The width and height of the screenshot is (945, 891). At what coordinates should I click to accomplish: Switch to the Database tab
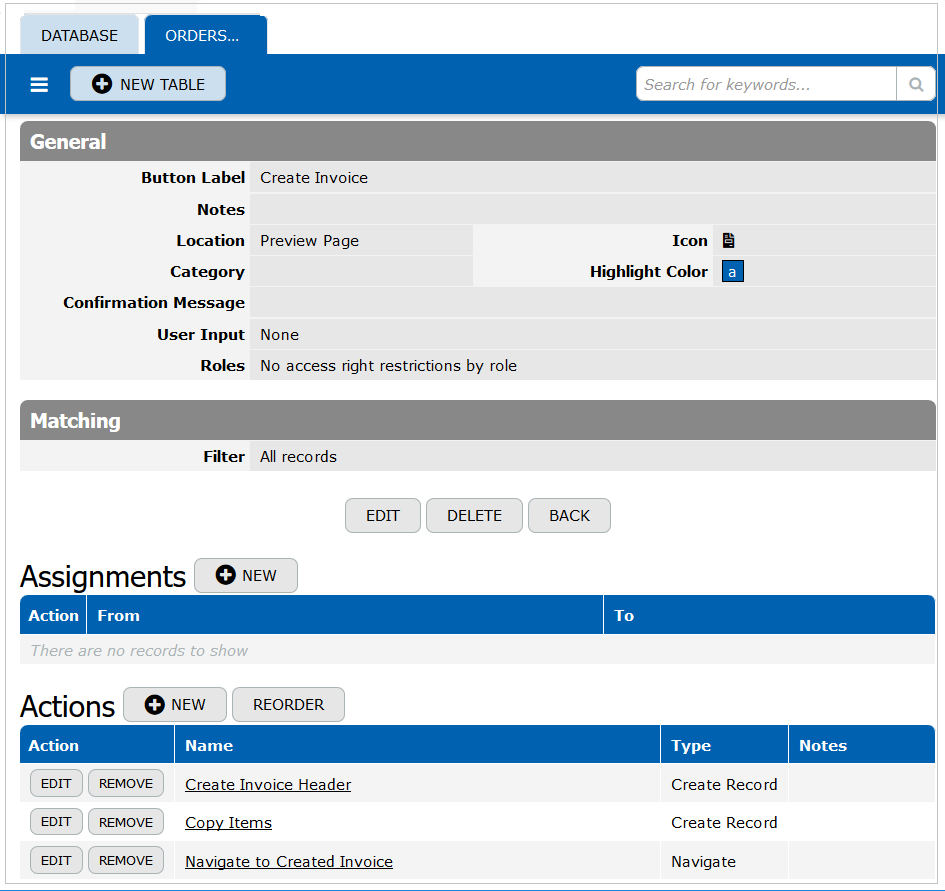79,35
